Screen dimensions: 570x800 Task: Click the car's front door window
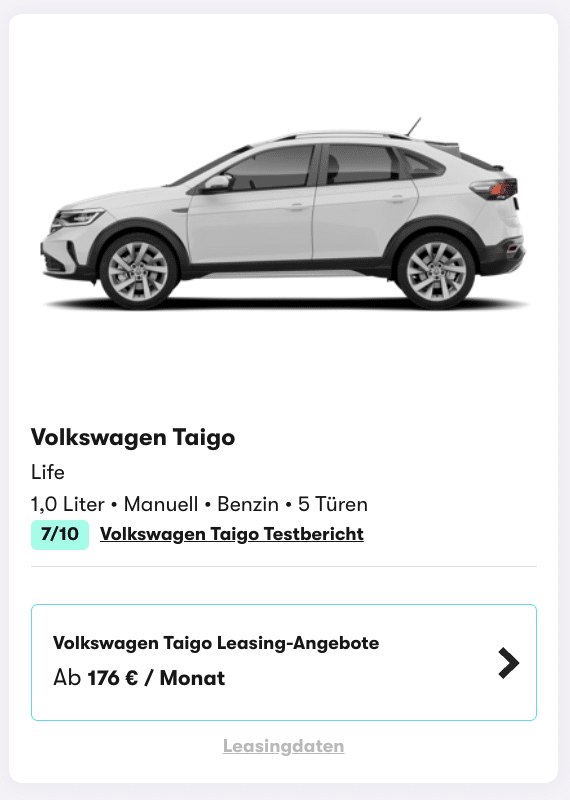(x=269, y=167)
